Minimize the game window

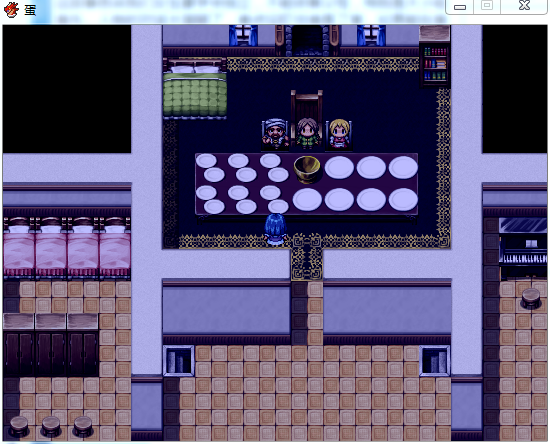(x=460, y=7)
